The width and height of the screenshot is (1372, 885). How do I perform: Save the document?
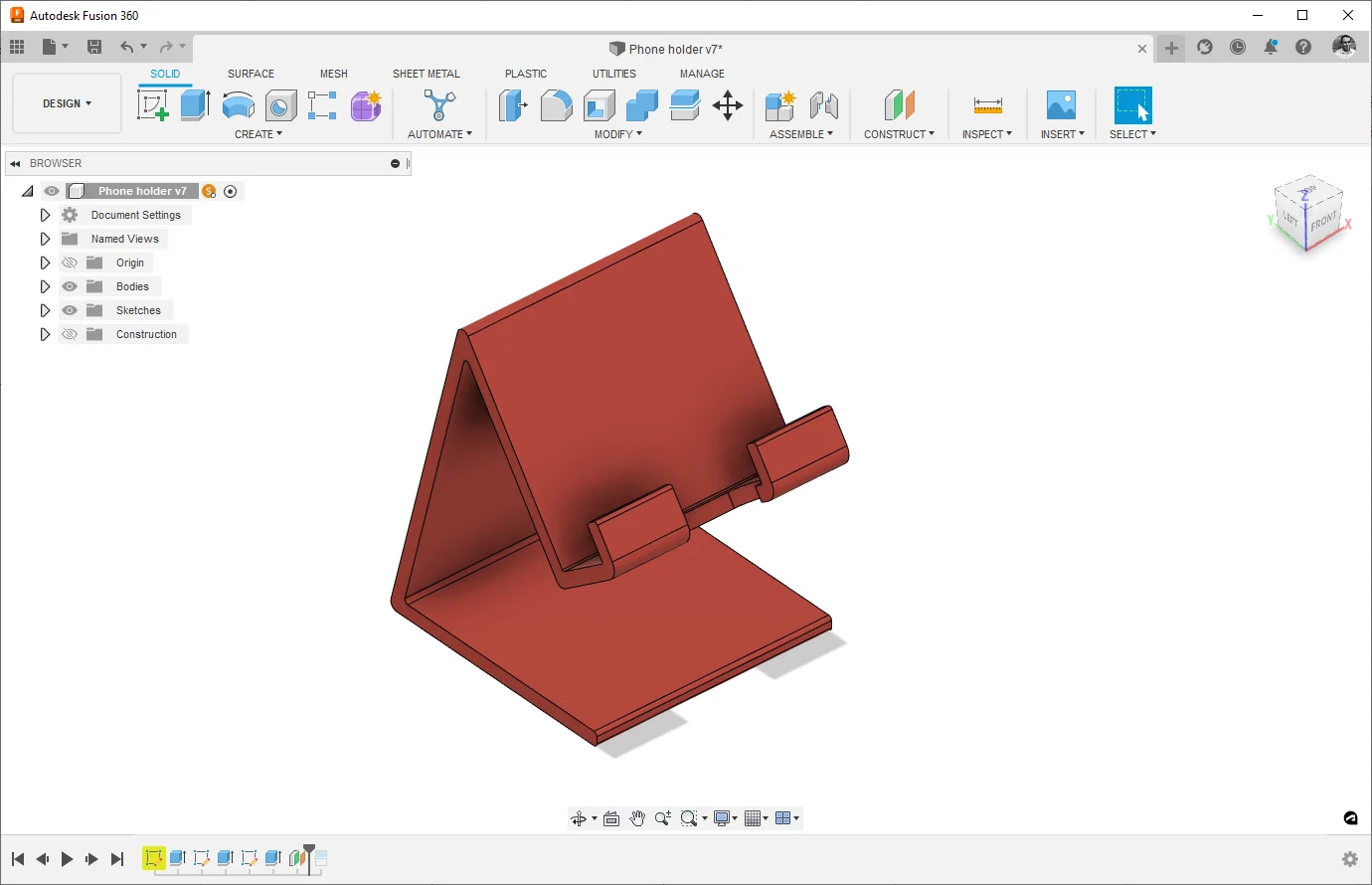pyautogui.click(x=94, y=47)
